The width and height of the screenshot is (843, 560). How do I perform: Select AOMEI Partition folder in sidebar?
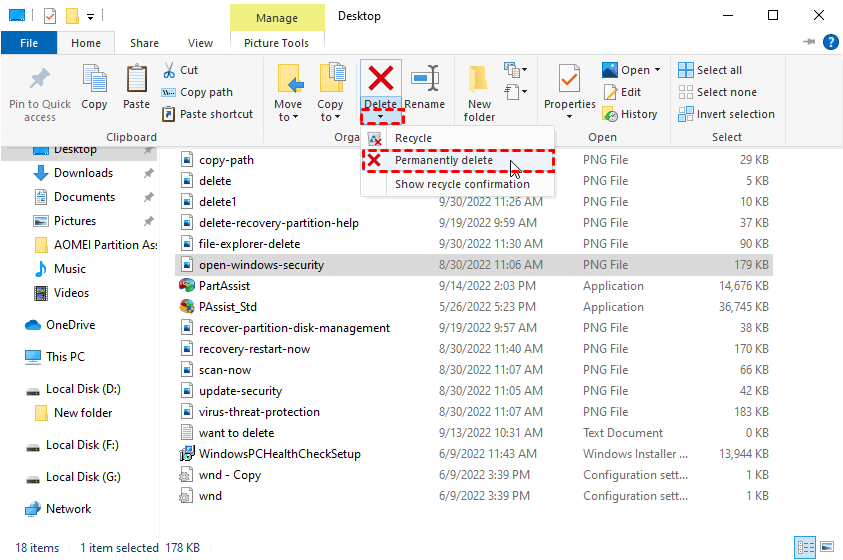(x=95, y=245)
